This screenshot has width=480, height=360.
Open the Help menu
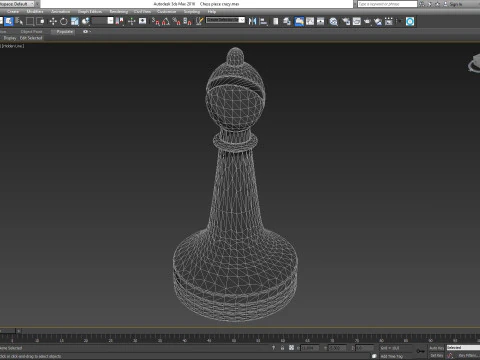pos(212,11)
